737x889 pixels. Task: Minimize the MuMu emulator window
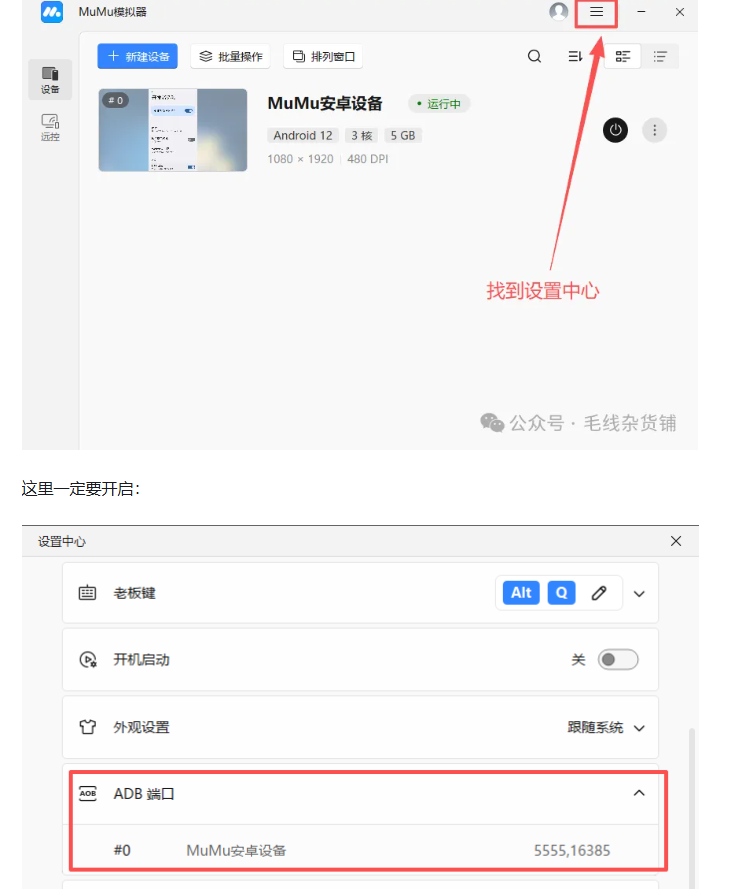point(641,12)
